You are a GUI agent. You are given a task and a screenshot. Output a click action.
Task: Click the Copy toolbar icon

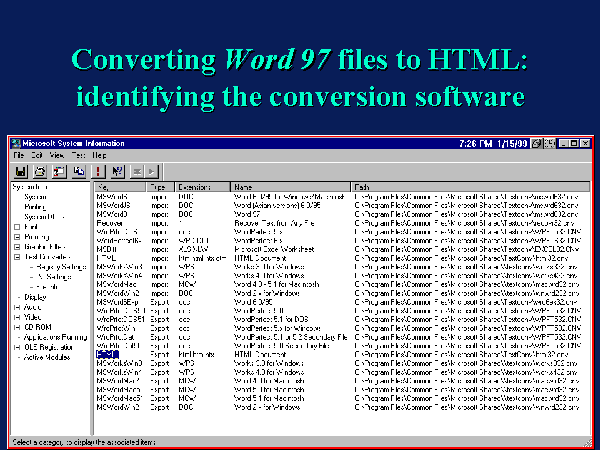pos(79,171)
